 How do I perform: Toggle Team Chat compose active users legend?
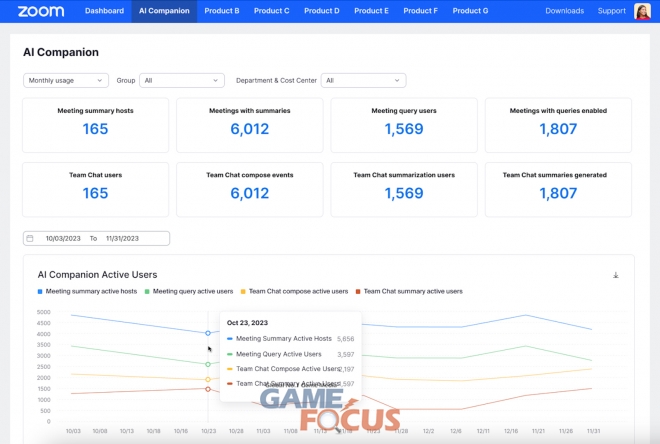click(x=294, y=291)
